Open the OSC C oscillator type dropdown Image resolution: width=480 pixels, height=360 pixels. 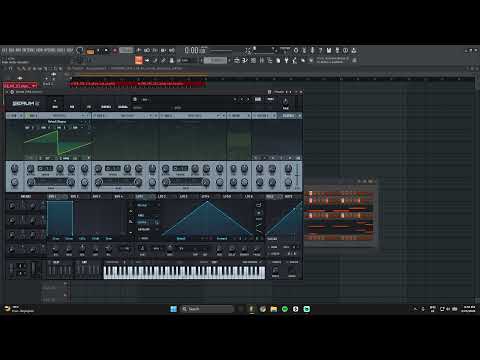pos(195,116)
